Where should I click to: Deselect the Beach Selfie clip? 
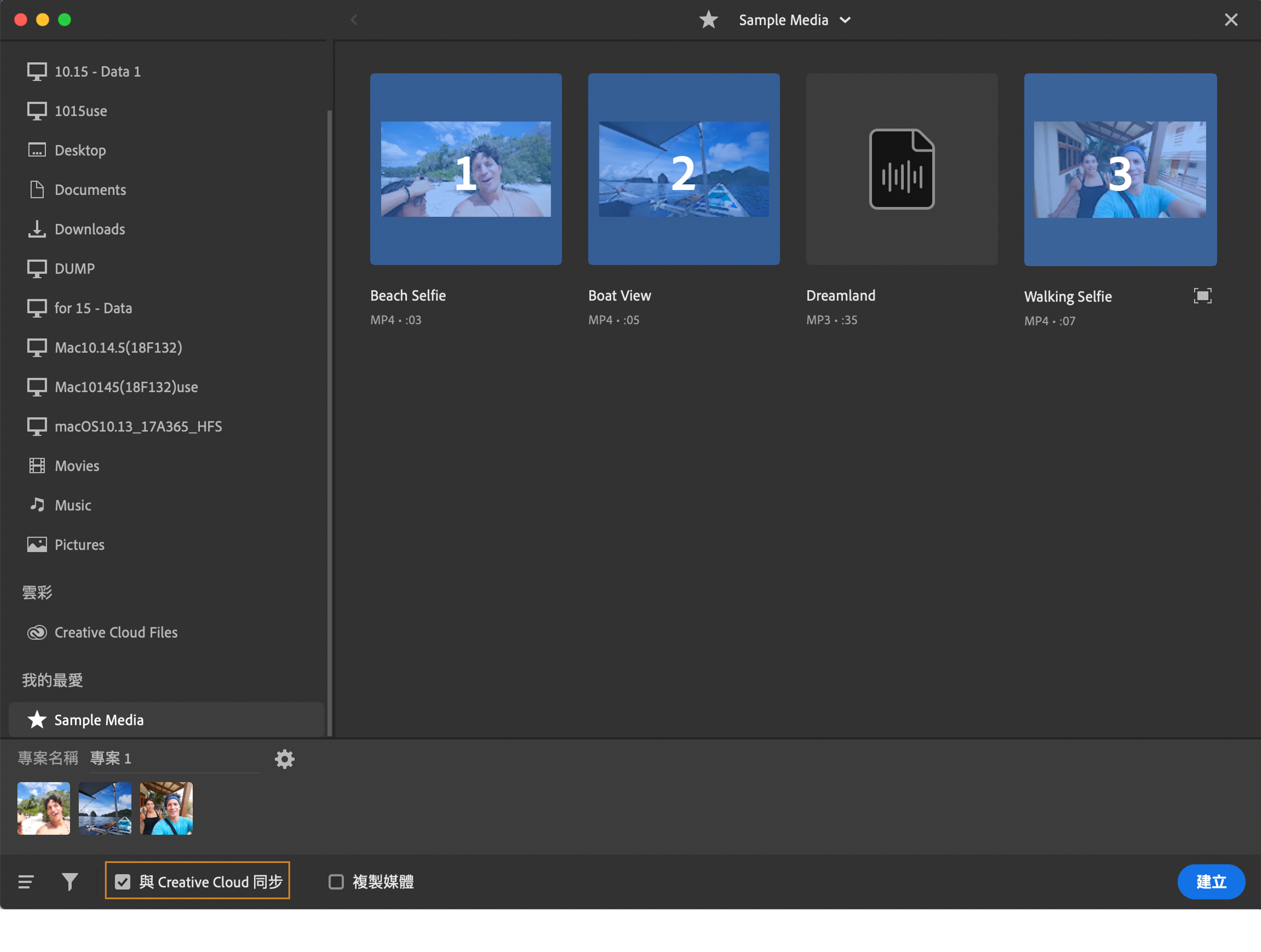[x=465, y=169]
